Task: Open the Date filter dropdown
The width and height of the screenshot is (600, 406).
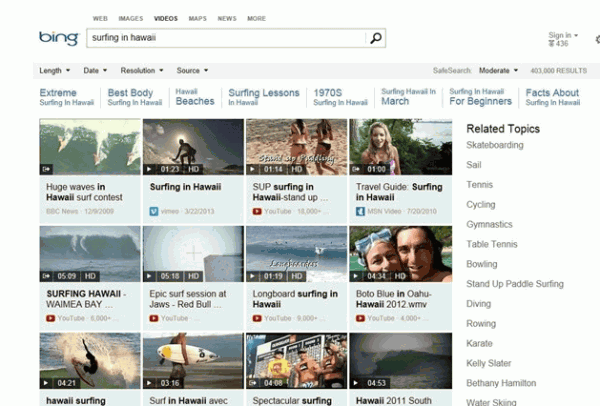Action: point(95,70)
